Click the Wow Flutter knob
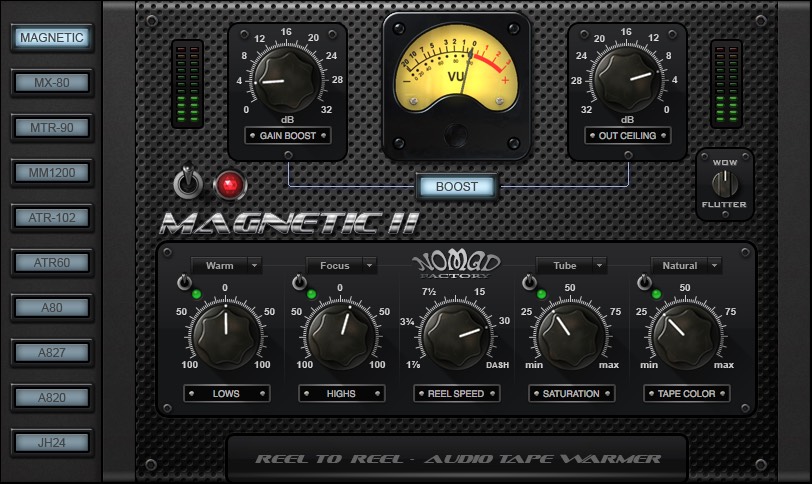This screenshot has height=484, width=812. click(x=724, y=184)
